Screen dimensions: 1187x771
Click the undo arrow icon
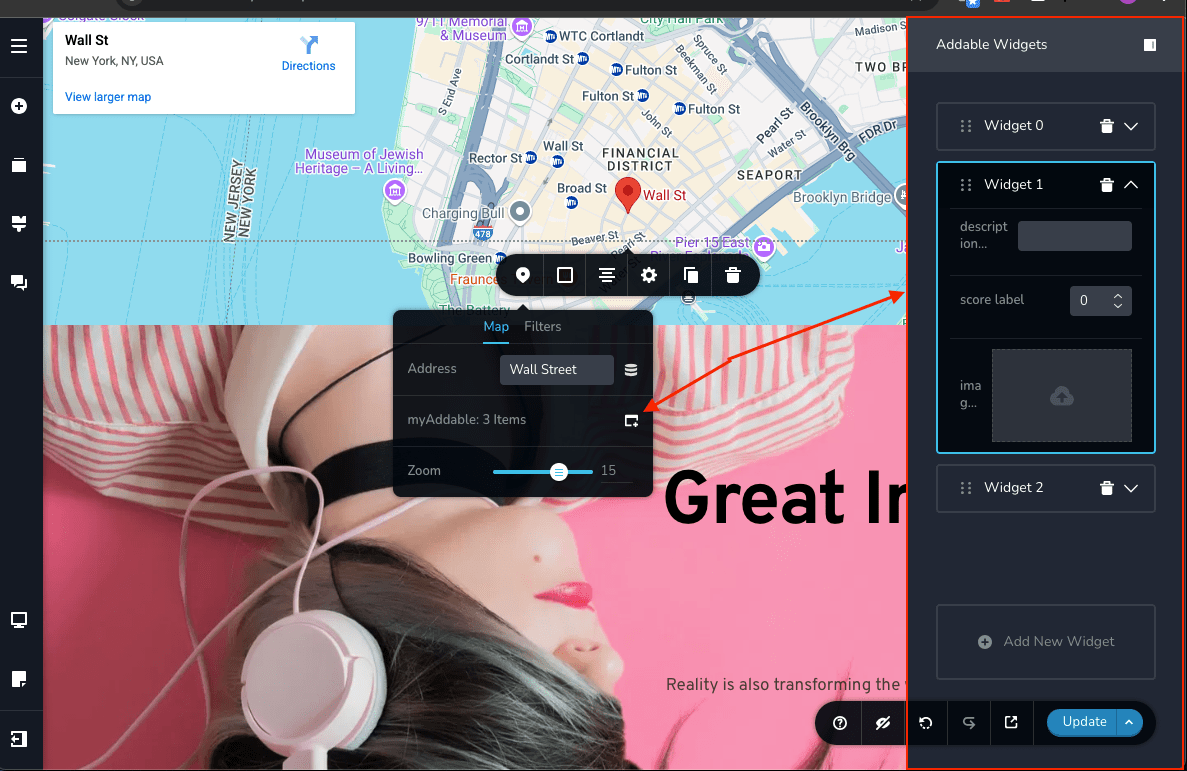pos(925,722)
